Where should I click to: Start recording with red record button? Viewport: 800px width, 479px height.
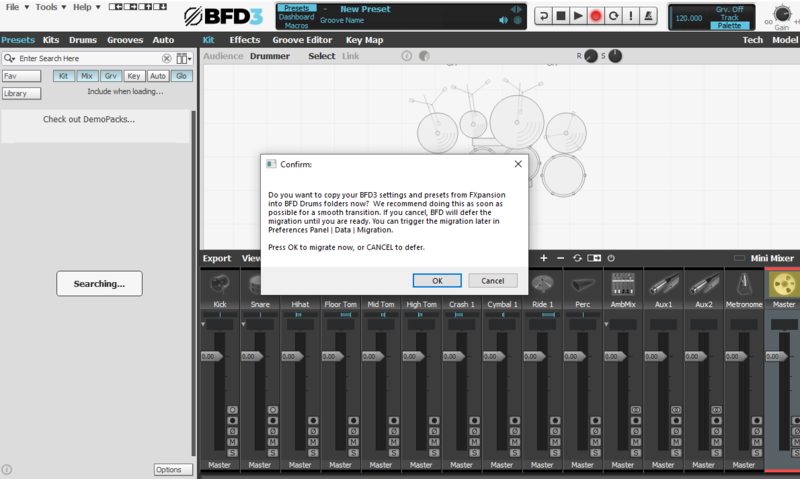tap(595, 16)
